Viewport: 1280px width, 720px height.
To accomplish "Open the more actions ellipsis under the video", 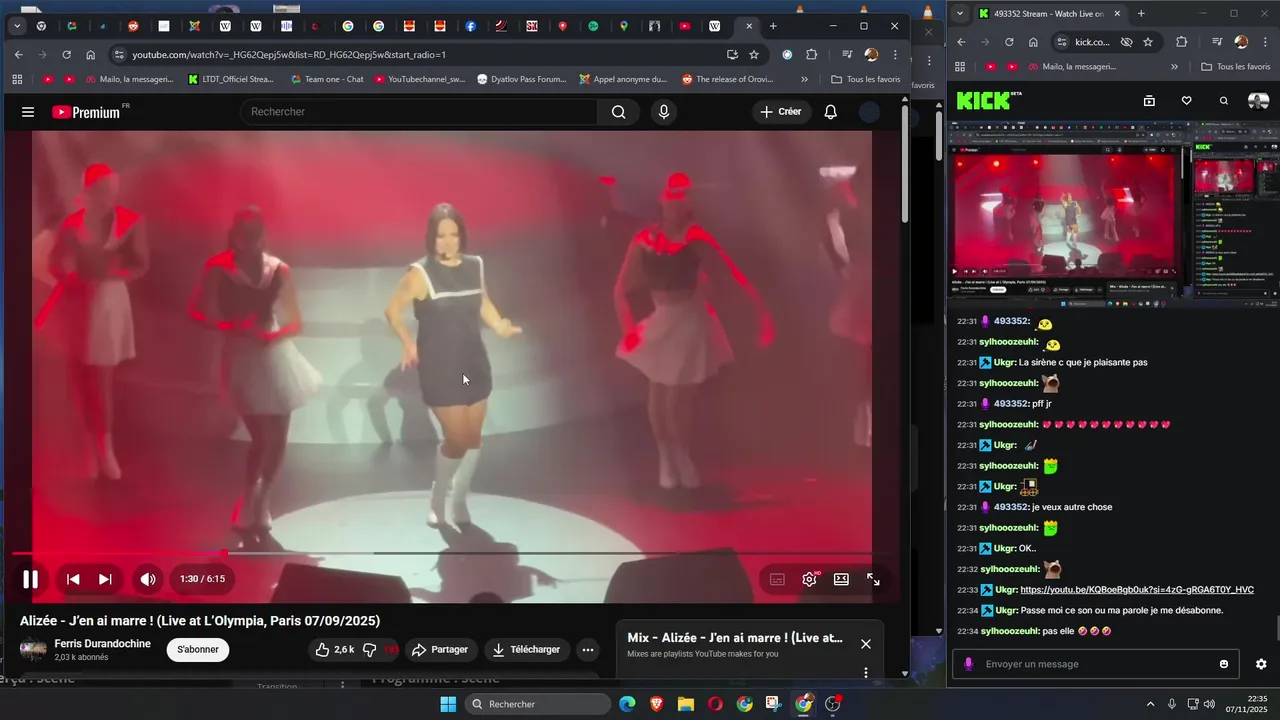I will coord(588,649).
